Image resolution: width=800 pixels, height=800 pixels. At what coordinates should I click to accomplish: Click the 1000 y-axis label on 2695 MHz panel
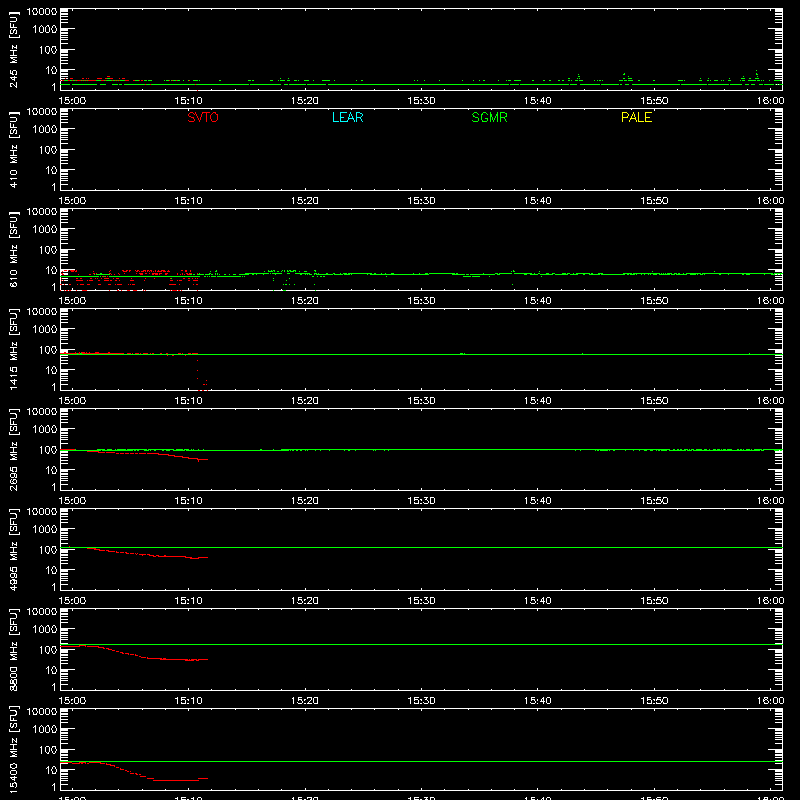45,430
